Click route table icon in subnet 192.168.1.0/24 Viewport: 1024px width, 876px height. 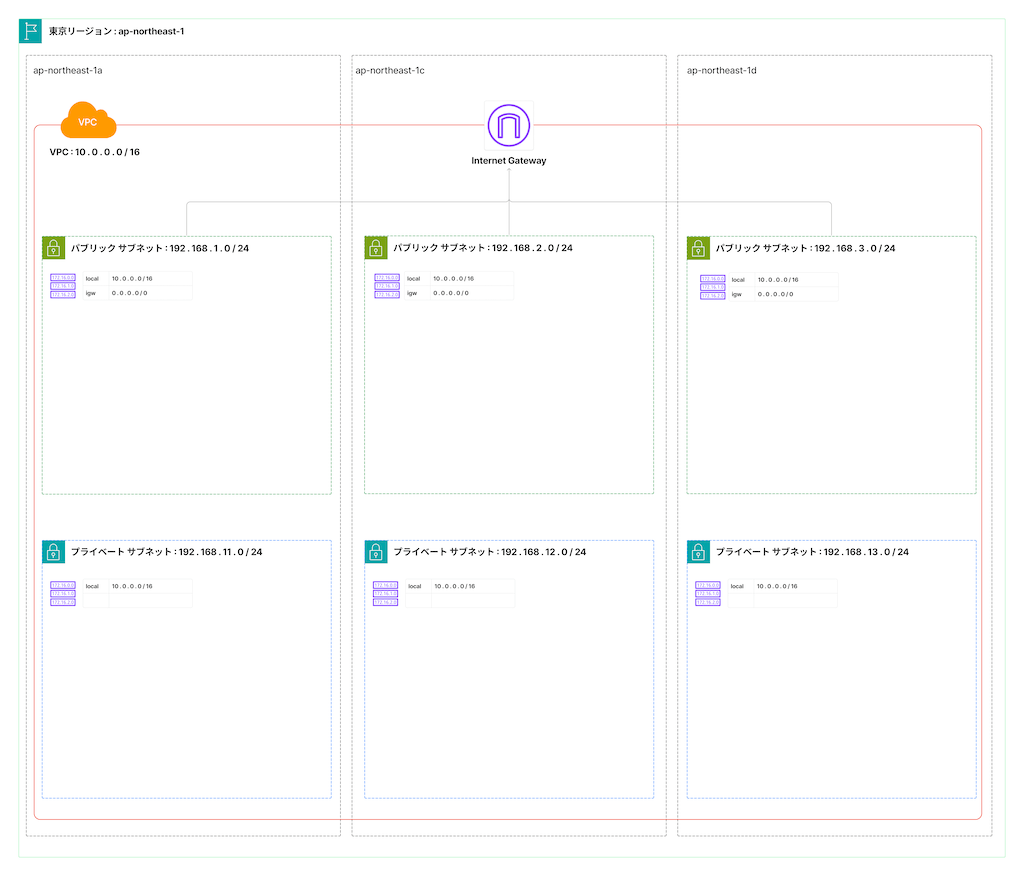63,286
